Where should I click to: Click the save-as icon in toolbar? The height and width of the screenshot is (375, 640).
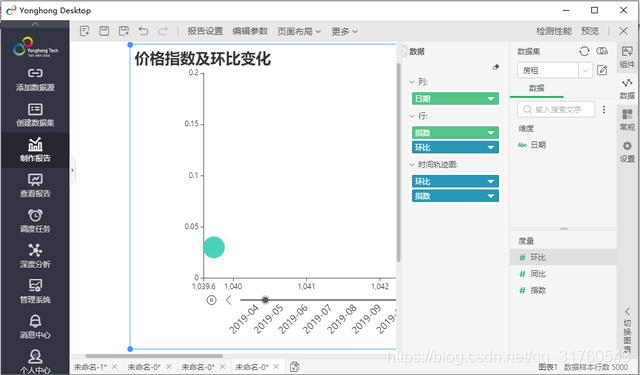pyautogui.click(x=124, y=31)
